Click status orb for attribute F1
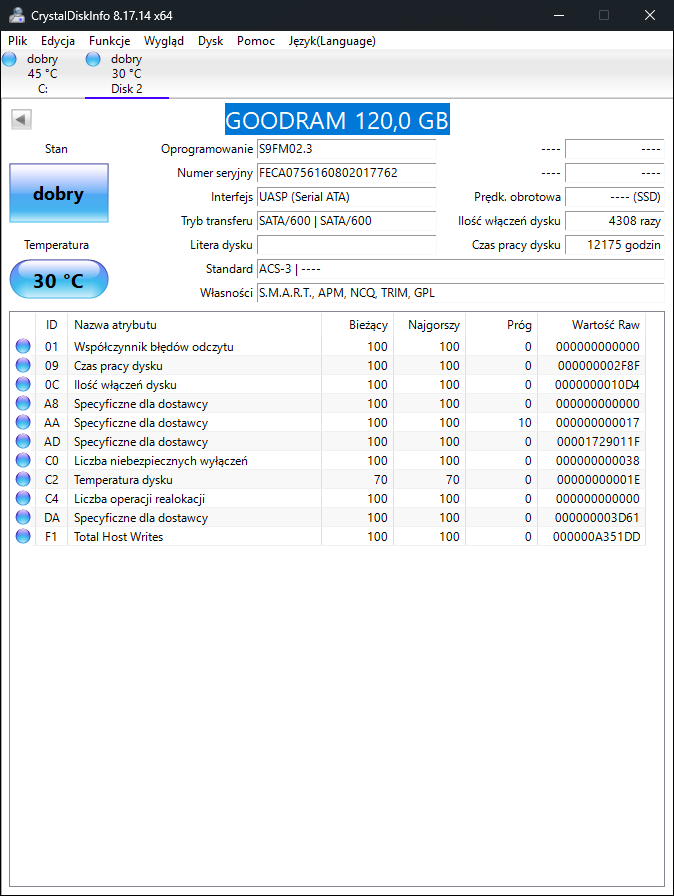The width and height of the screenshot is (674, 896). [23, 537]
